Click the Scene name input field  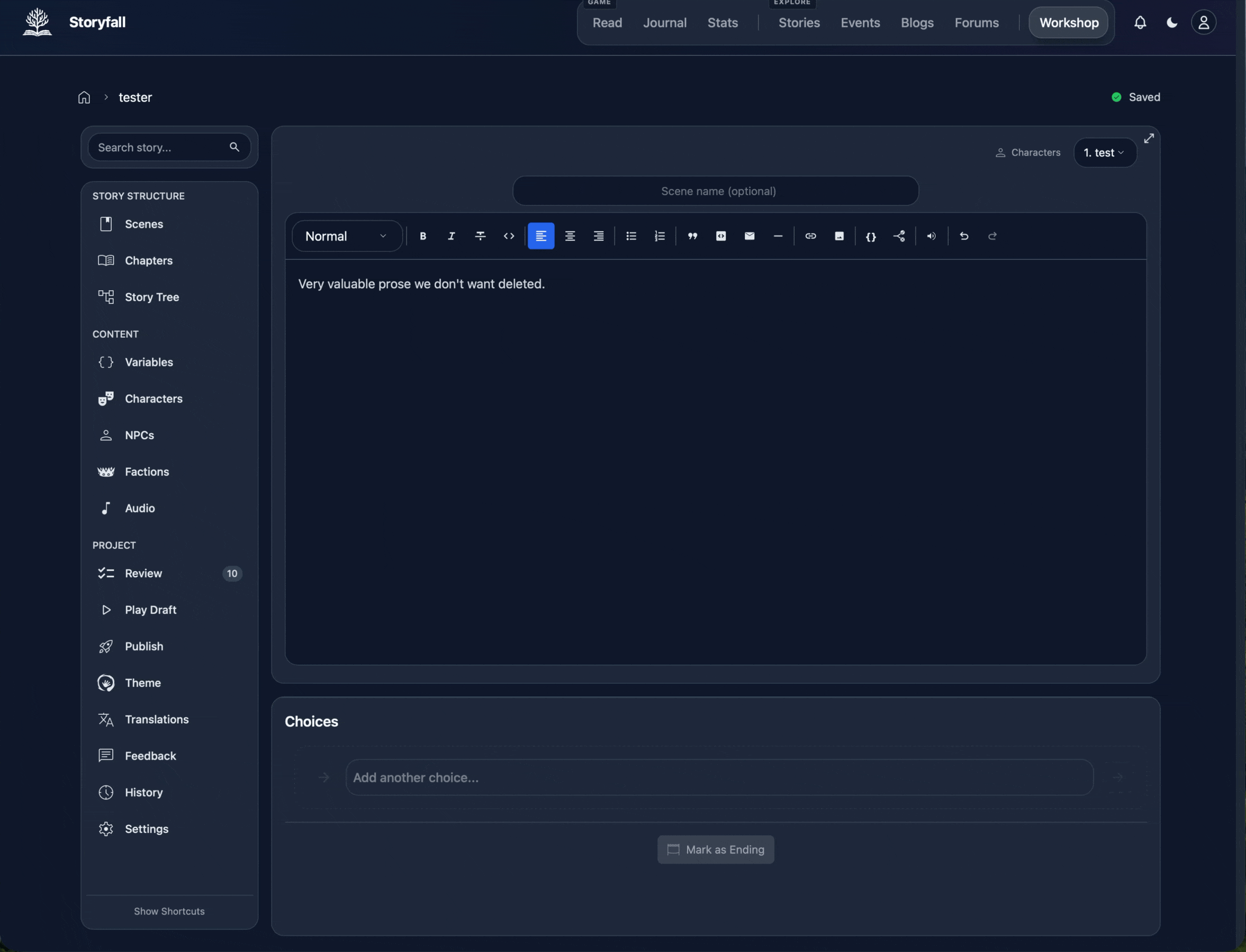click(x=716, y=191)
